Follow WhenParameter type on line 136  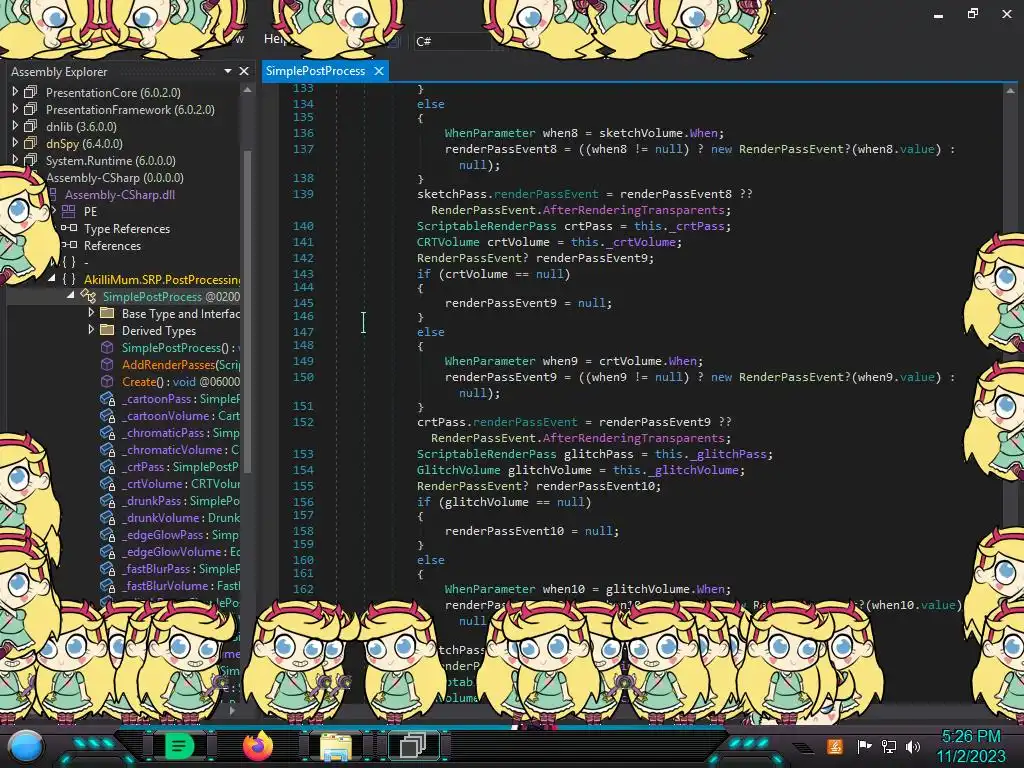(x=490, y=133)
